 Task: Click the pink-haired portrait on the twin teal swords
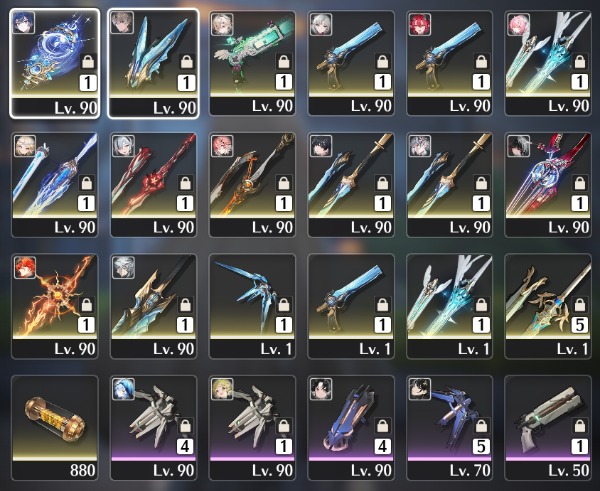pos(518,24)
